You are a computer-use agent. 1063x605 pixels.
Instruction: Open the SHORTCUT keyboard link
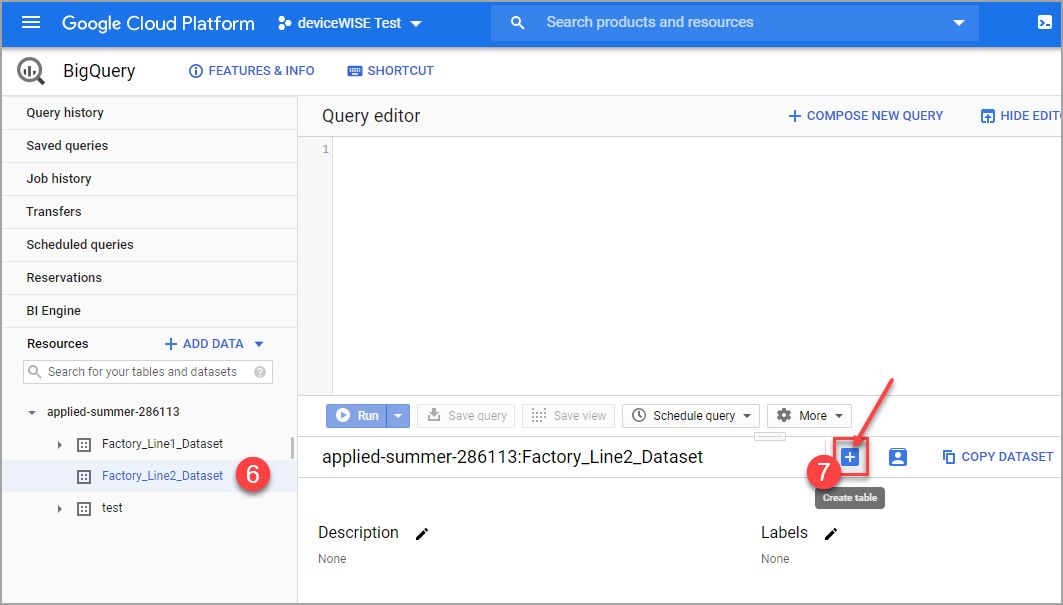[390, 71]
